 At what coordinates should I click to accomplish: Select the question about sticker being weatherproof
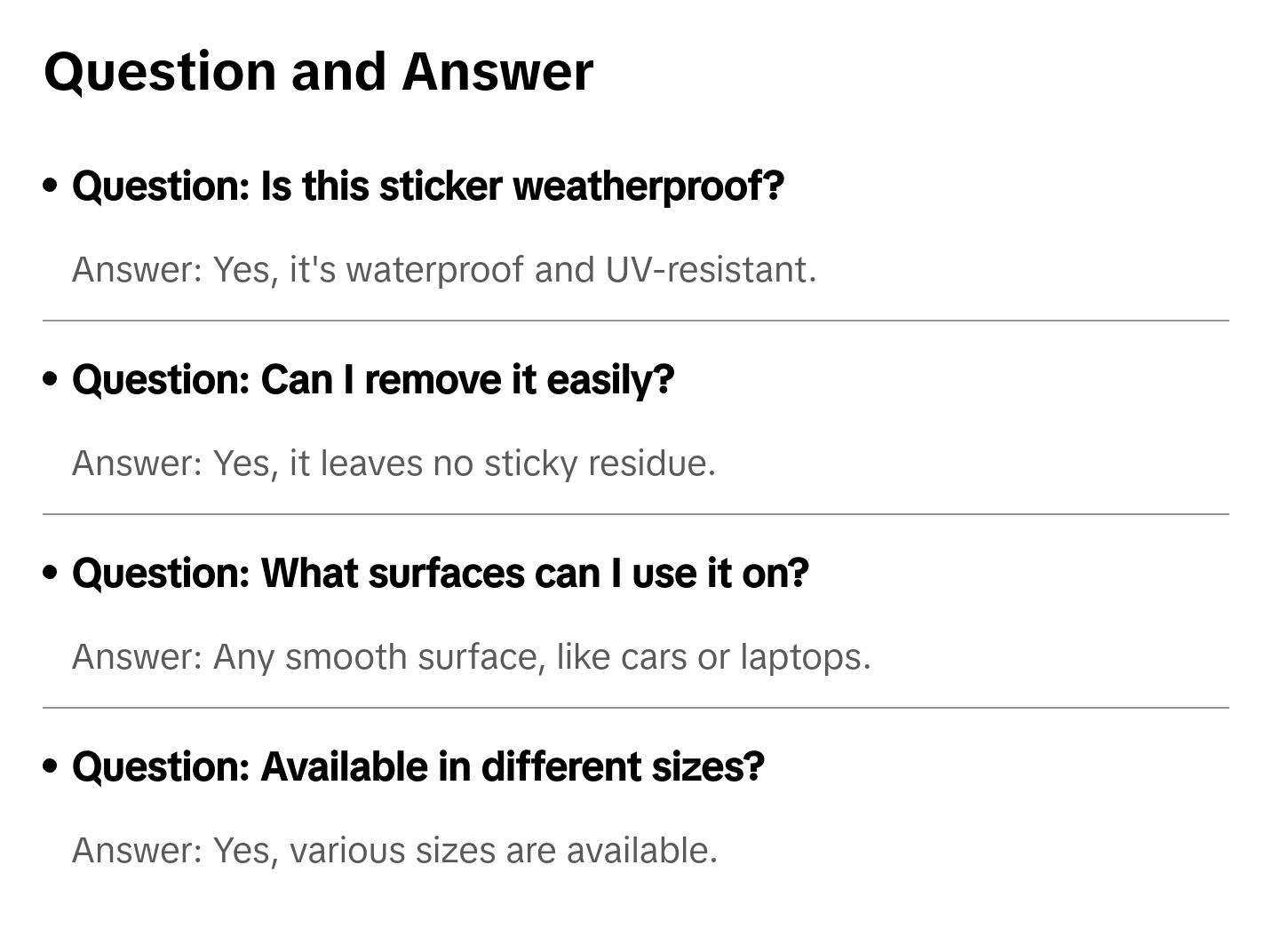(427, 186)
